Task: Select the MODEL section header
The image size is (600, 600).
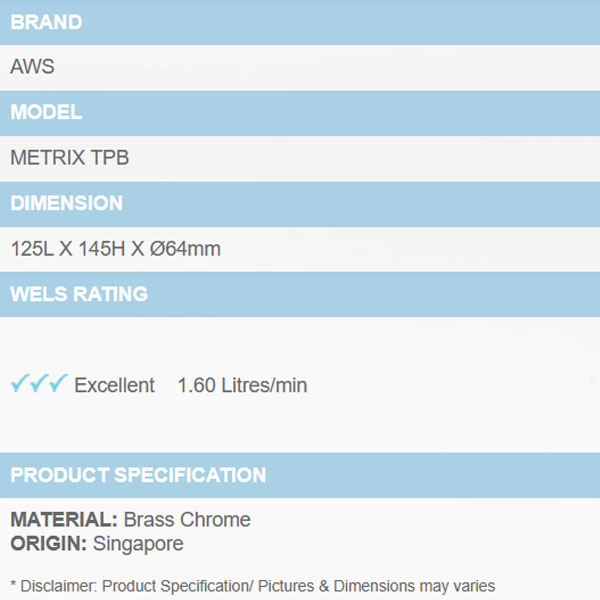Action: [x=46, y=113]
